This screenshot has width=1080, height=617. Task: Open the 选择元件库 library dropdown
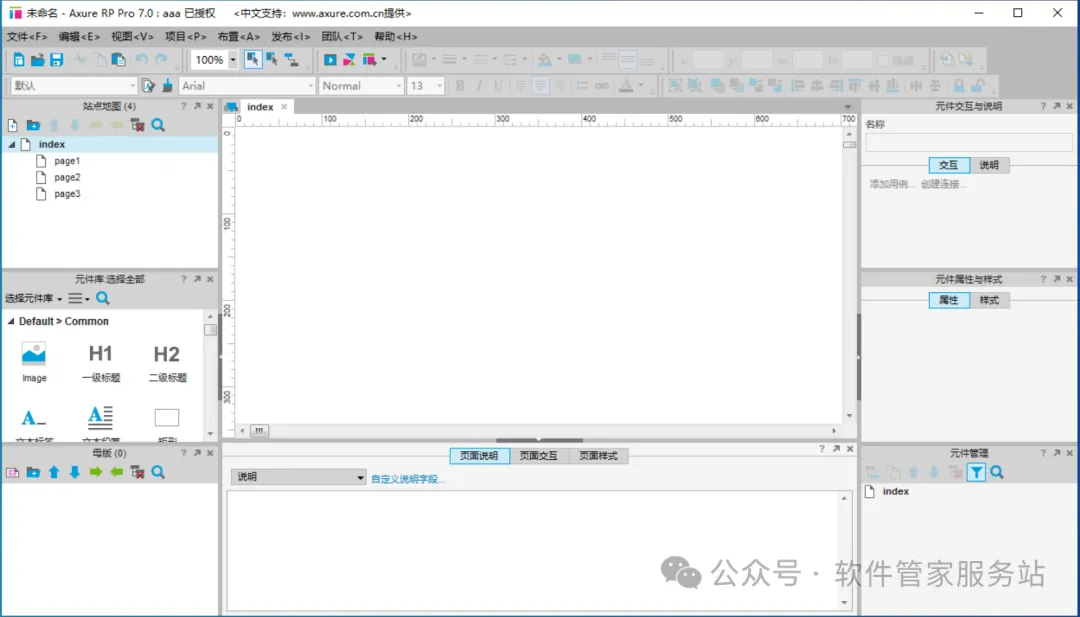[x=33, y=298]
